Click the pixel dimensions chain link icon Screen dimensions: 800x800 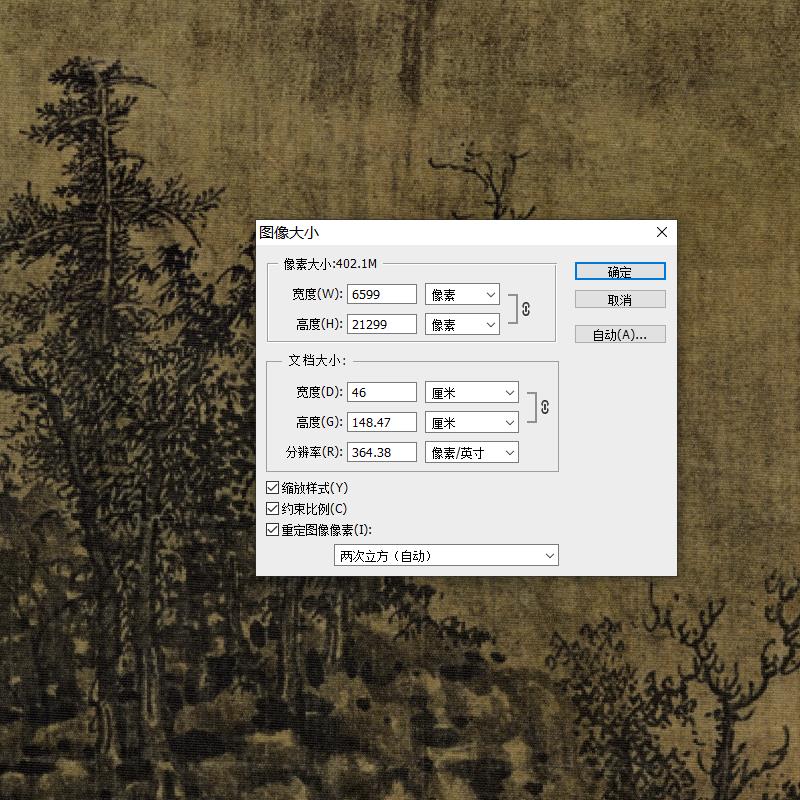526,309
